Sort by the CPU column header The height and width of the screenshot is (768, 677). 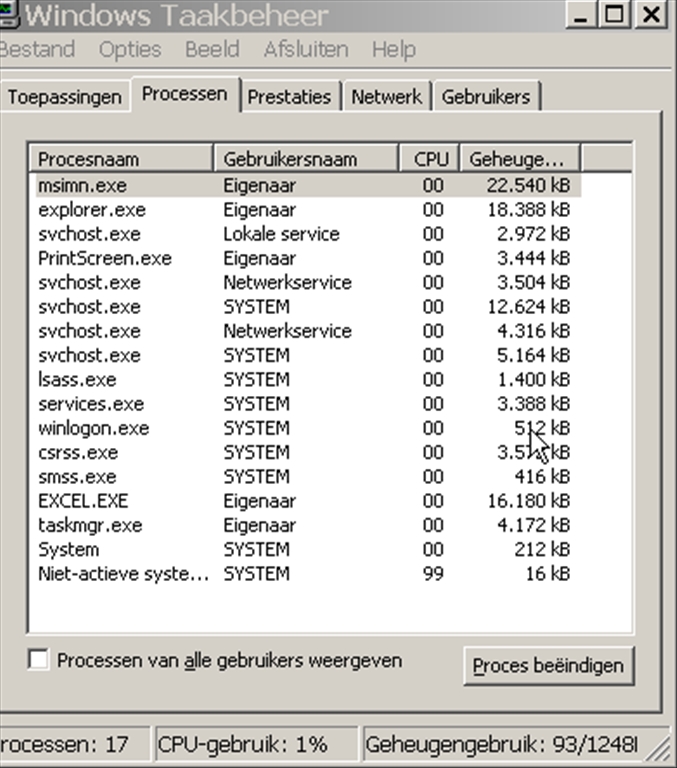point(430,159)
